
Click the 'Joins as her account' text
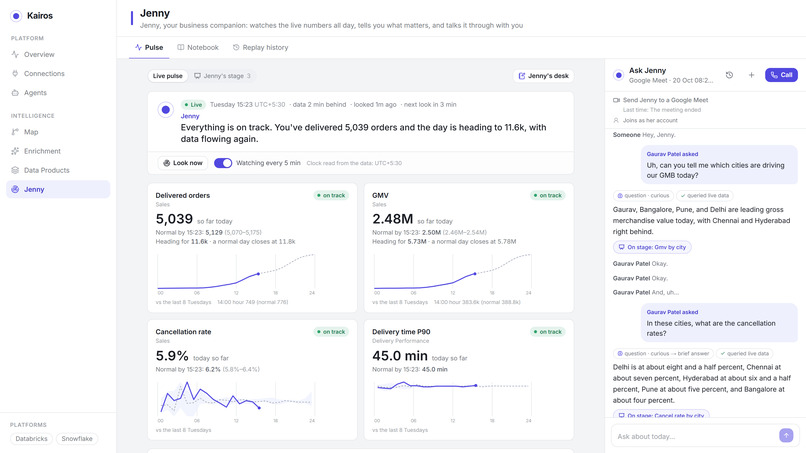[x=650, y=120]
